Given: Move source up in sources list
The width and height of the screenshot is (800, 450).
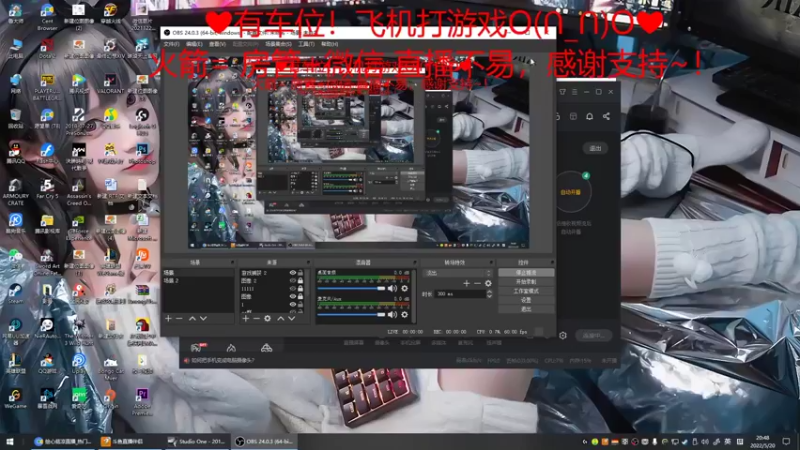Looking at the screenshot, I should tap(281, 318).
